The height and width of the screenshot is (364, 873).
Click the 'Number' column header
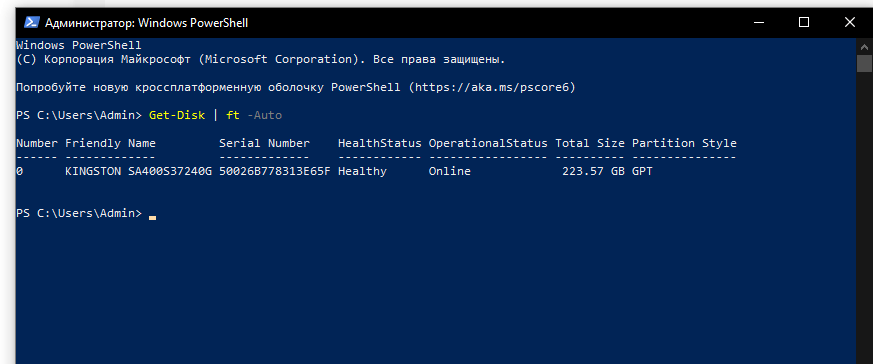[37, 143]
